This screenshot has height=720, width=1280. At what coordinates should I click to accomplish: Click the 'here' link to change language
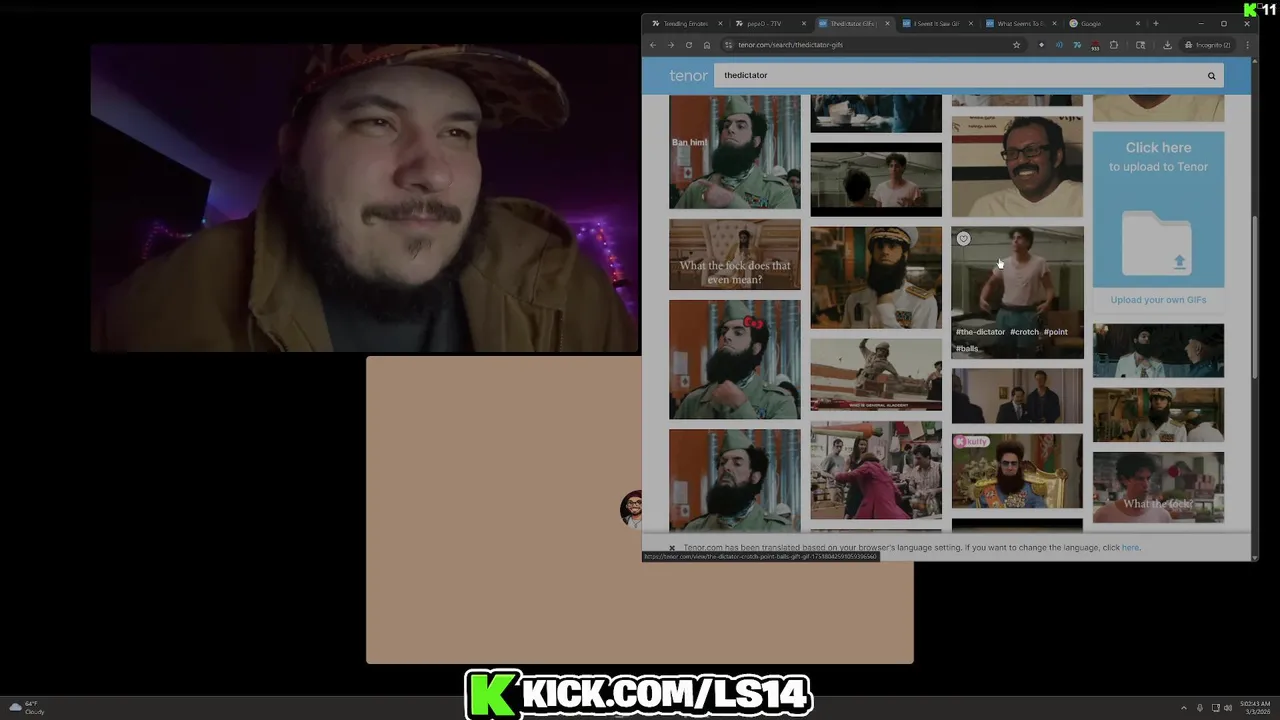pos(1130,548)
